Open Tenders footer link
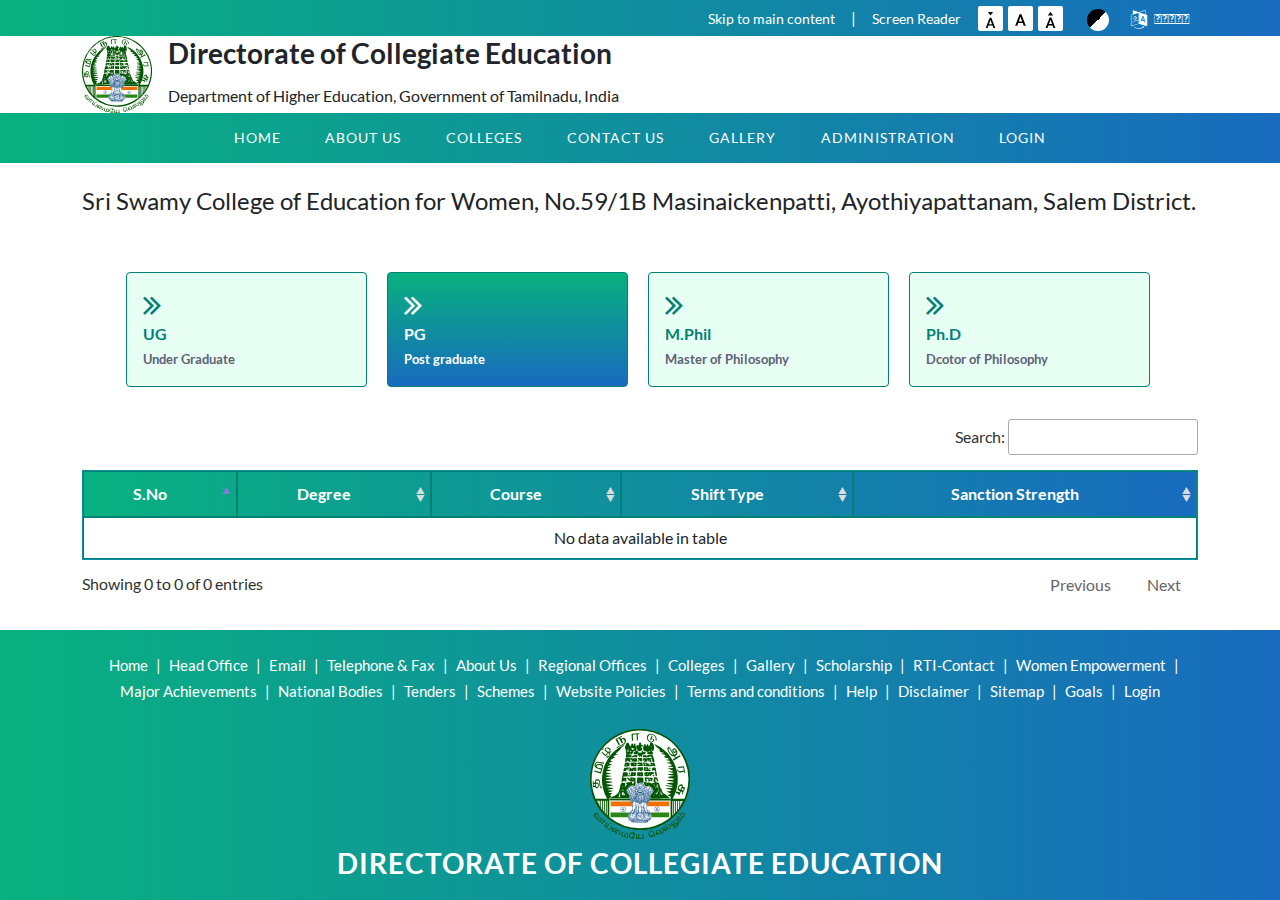 tap(430, 691)
